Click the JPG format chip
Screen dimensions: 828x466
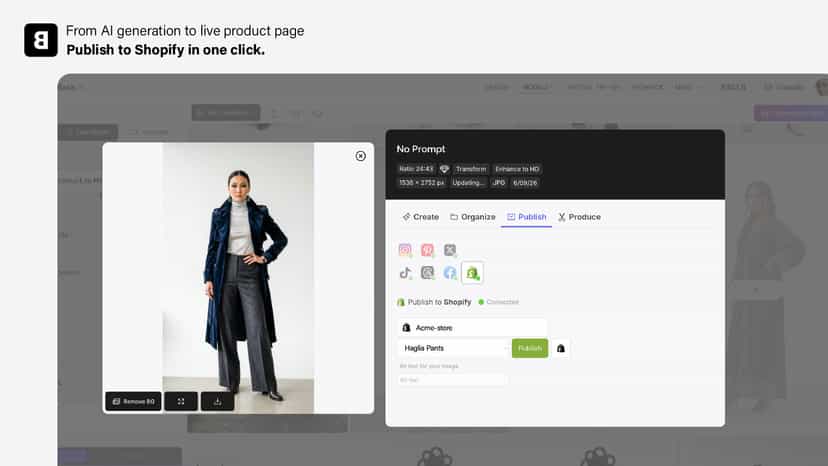point(498,183)
